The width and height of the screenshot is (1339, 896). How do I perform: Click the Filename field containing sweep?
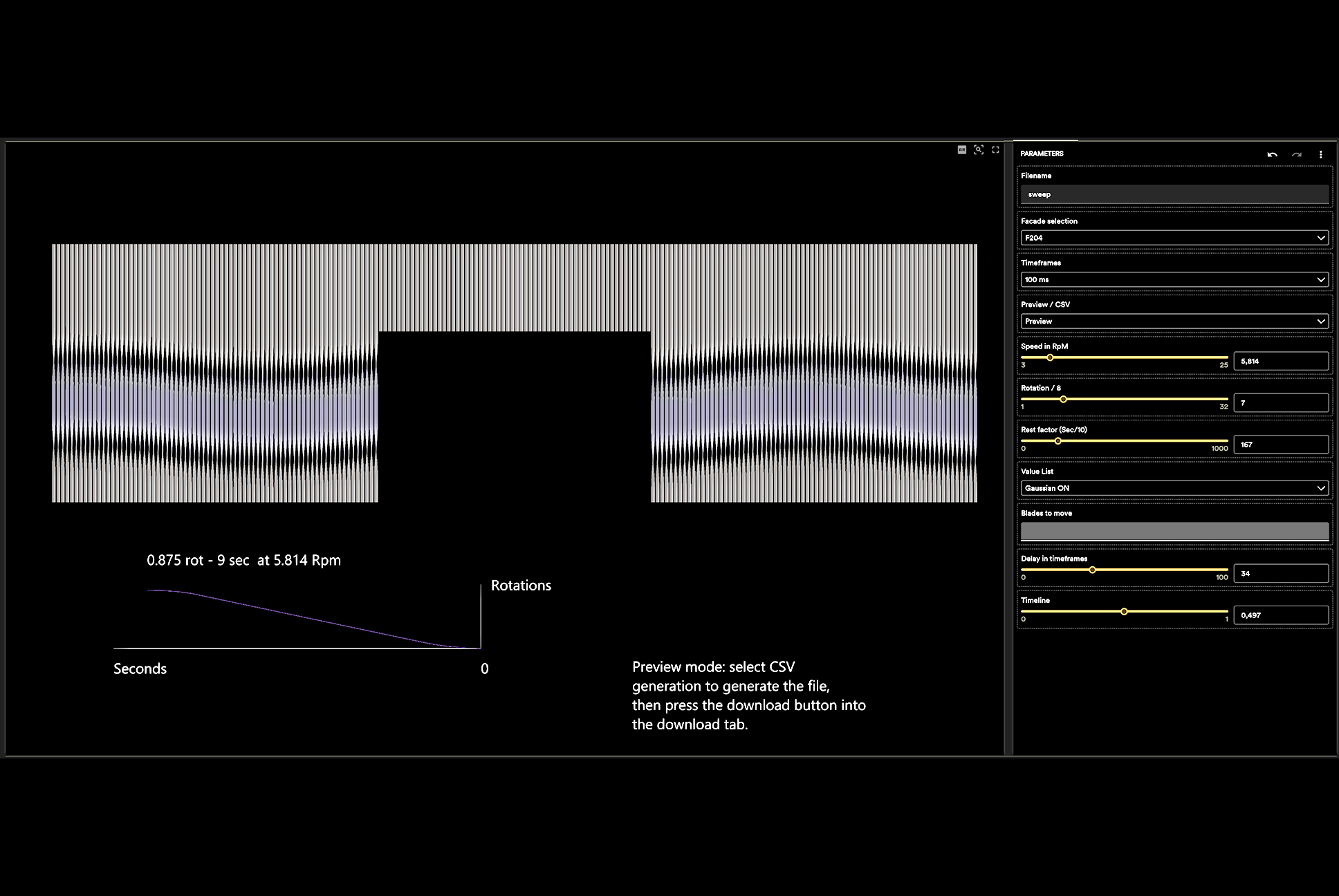pyautogui.click(x=1174, y=194)
